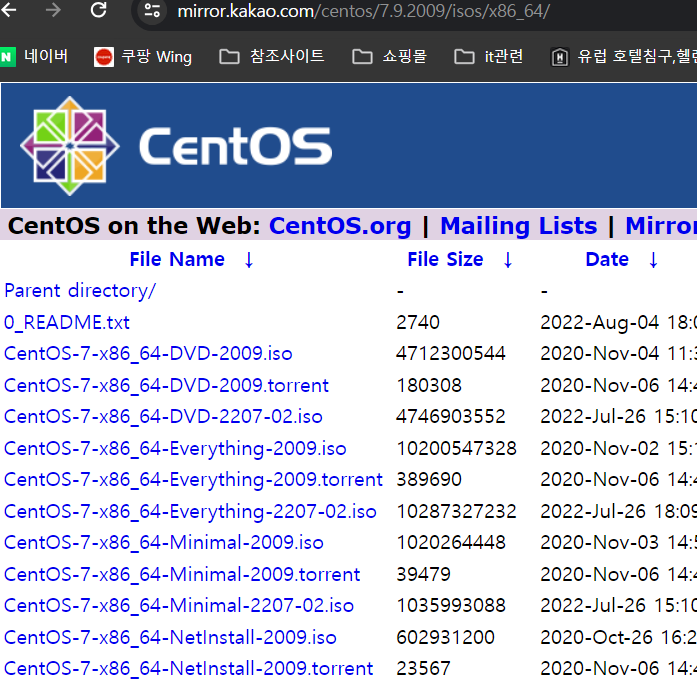
Task: Select date 2020-Nov-02 of Everything-2009.iso
Action: click(x=599, y=449)
